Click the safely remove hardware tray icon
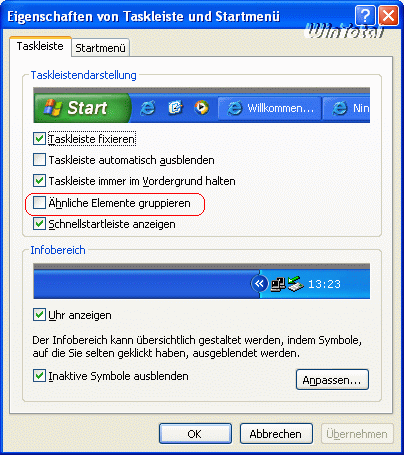Image resolution: width=404 pixels, height=455 pixels. (x=296, y=284)
